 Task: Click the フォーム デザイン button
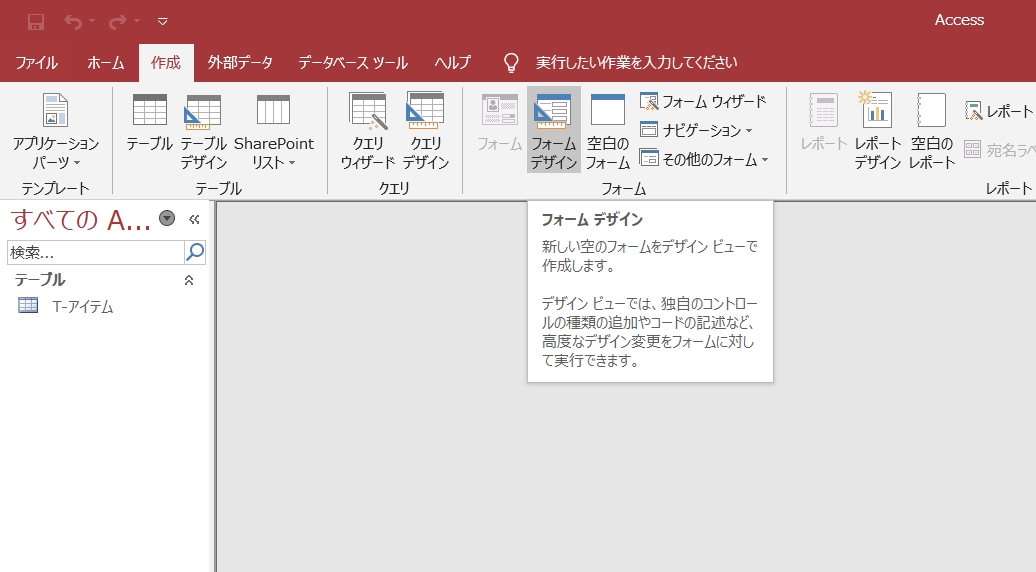[554, 131]
